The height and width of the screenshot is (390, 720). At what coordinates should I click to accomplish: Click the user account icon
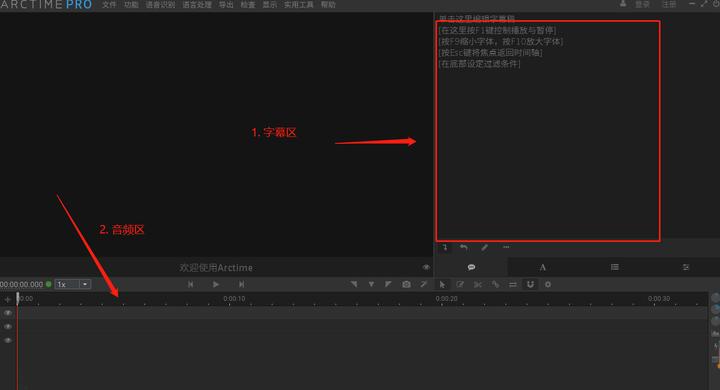623,4
